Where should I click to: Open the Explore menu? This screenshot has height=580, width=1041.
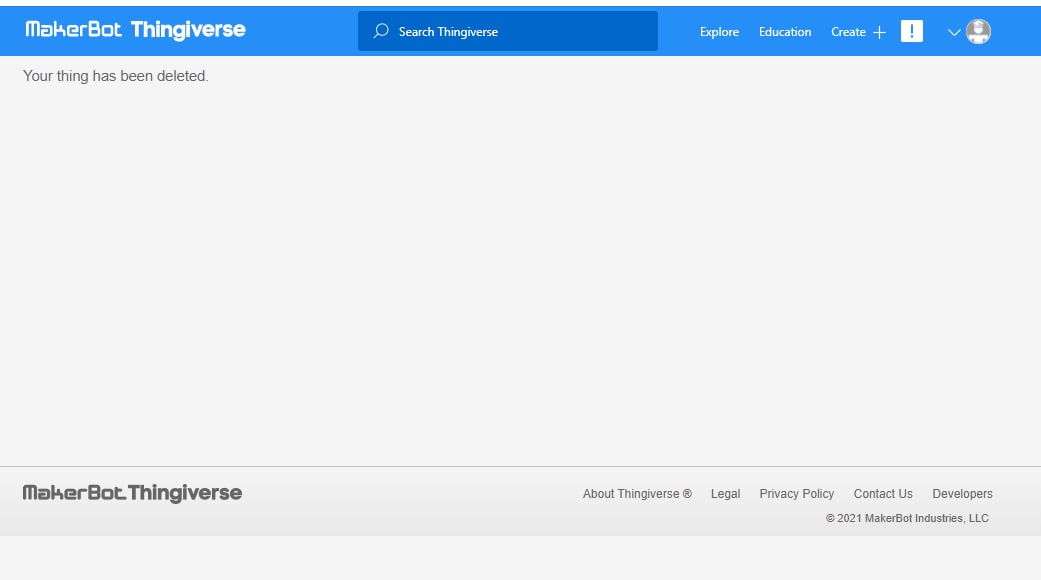(719, 32)
